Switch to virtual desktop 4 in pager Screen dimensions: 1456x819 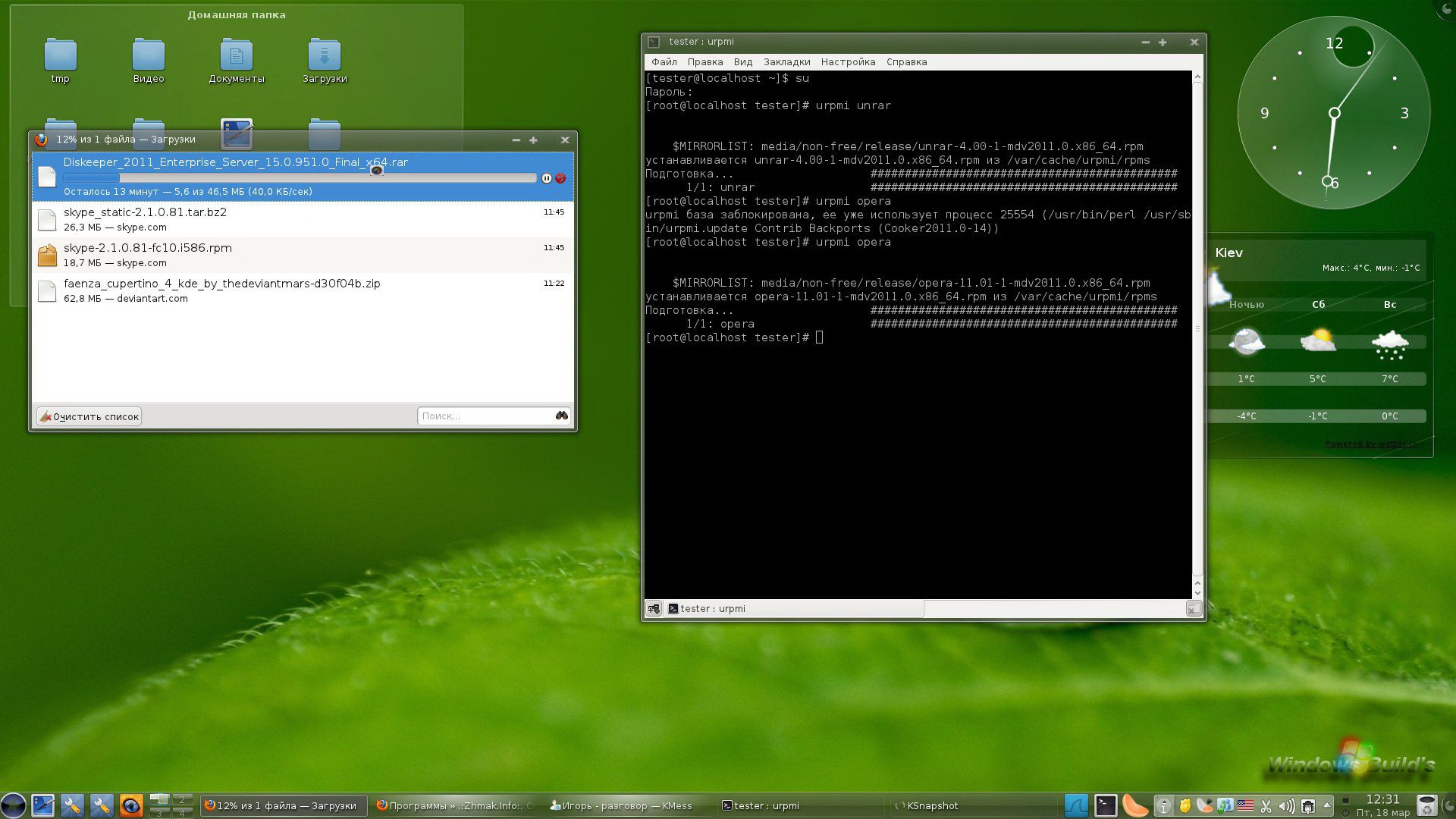182,812
